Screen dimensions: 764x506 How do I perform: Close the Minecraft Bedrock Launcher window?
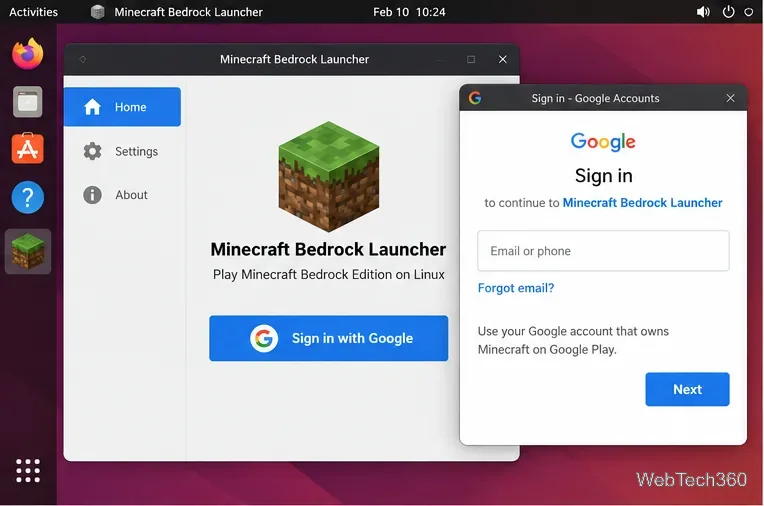(503, 59)
